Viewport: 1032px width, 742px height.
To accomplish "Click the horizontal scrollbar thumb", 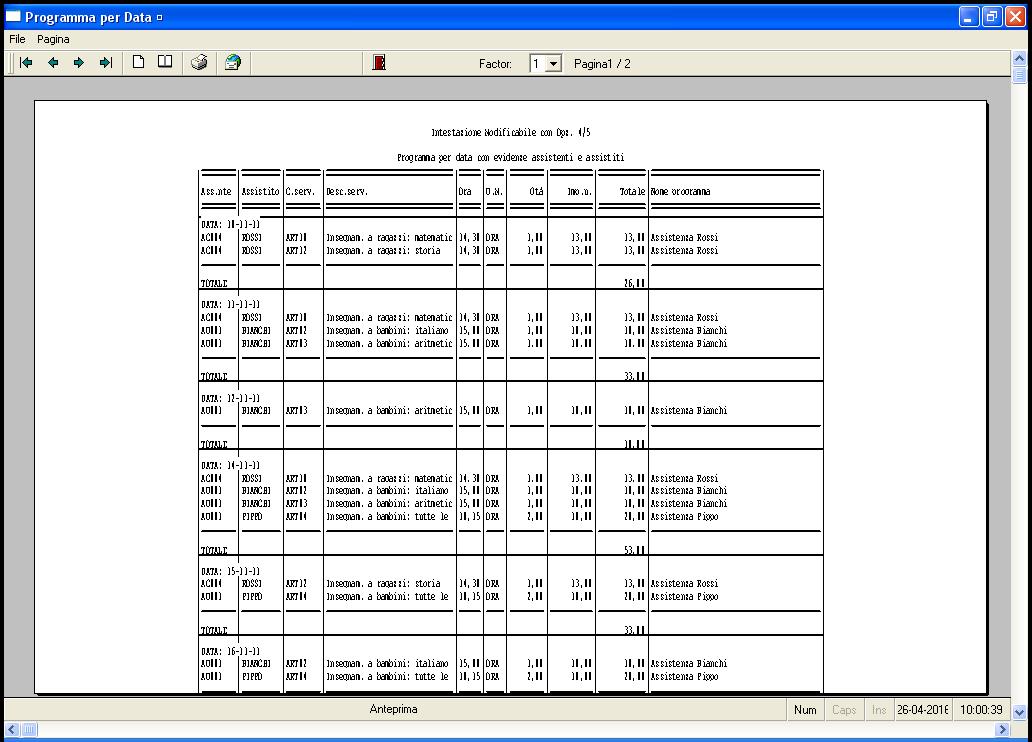I will click(x=30, y=729).
